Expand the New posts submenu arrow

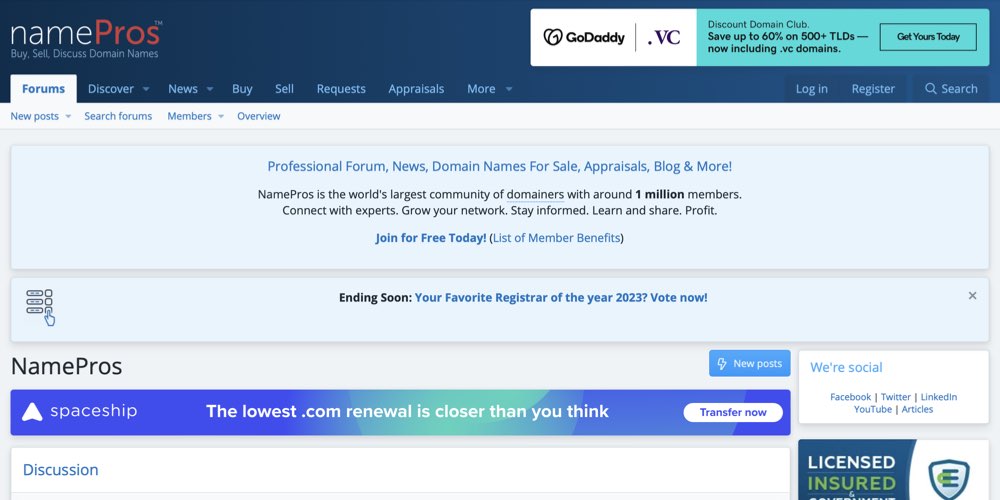point(68,117)
